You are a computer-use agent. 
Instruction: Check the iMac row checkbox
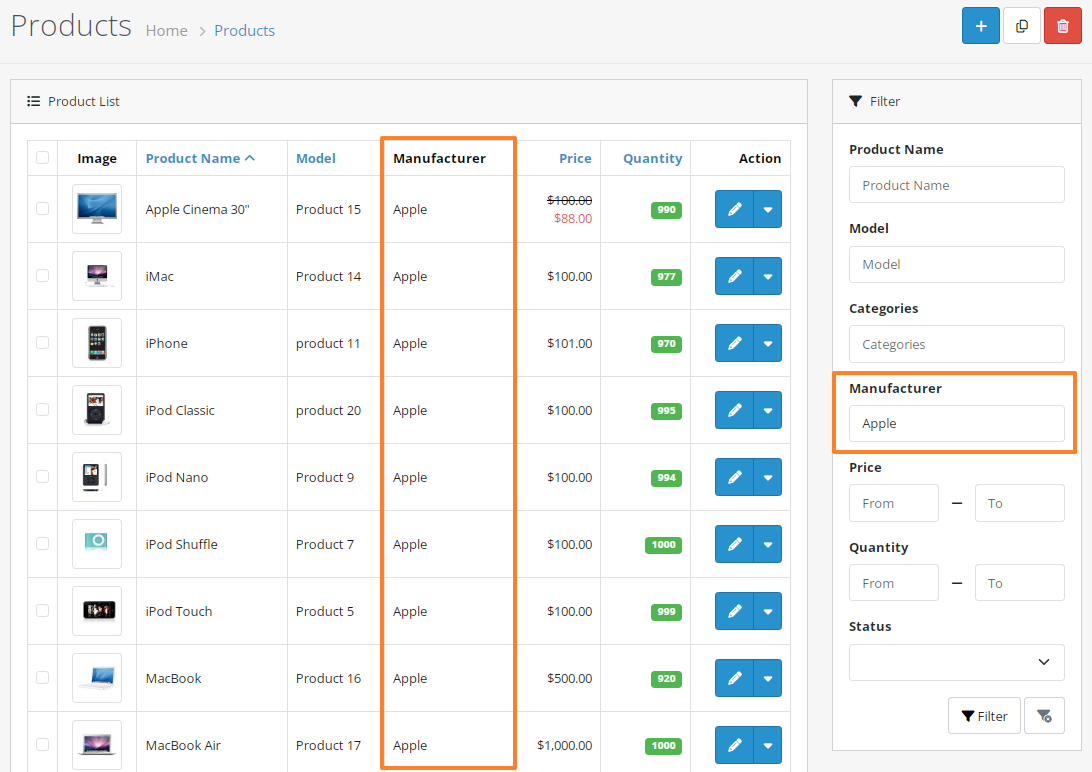(x=42, y=275)
